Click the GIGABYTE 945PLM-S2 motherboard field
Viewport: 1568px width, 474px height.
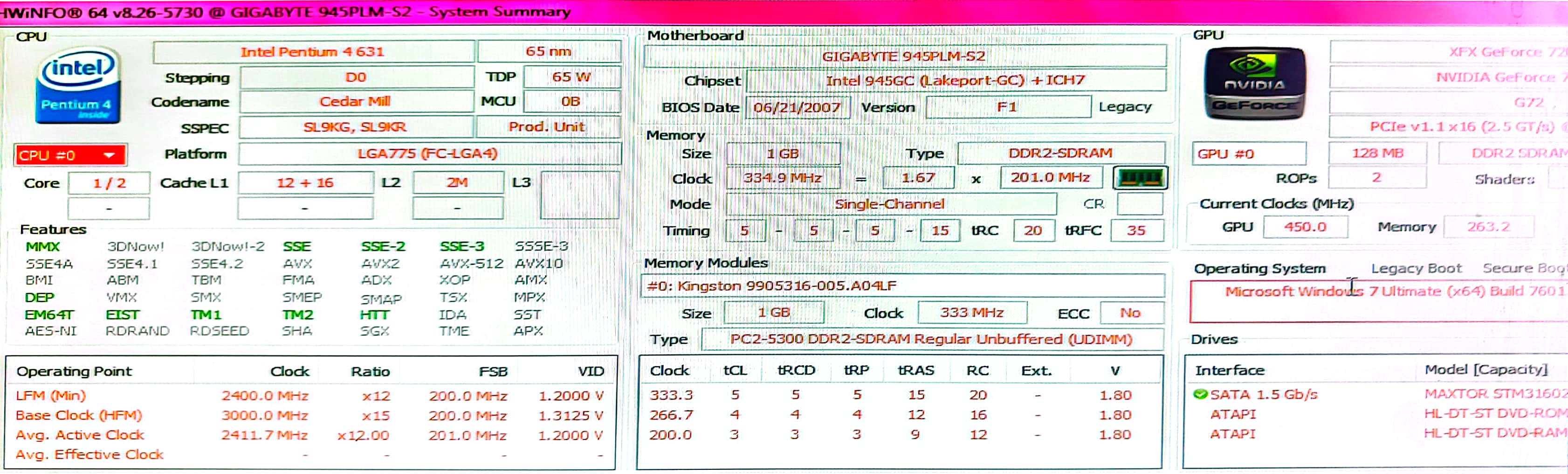coord(905,56)
